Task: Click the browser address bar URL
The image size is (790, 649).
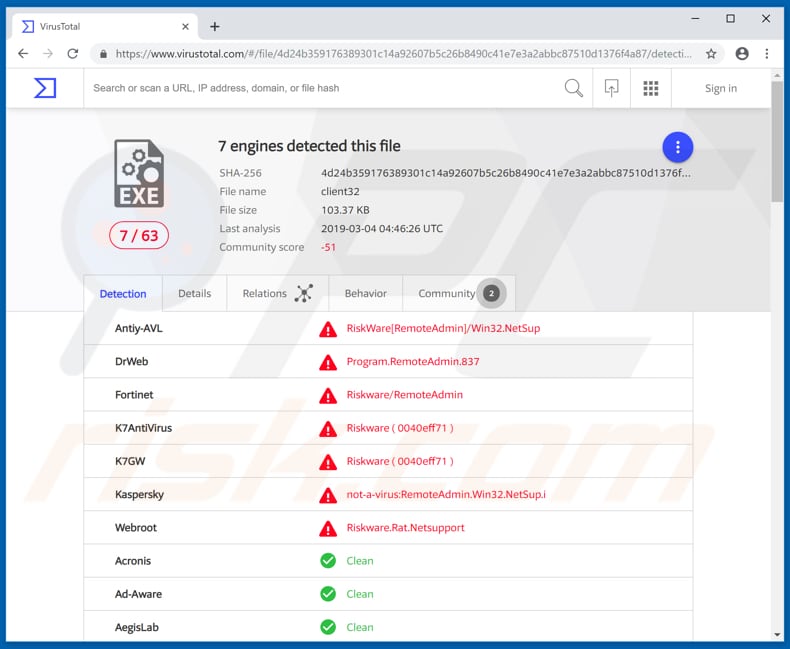Action: tap(403, 53)
